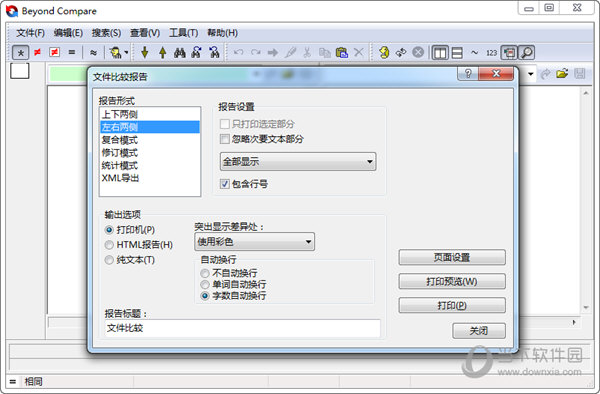Click the horizontal scrollbar right arrow

point(574,322)
